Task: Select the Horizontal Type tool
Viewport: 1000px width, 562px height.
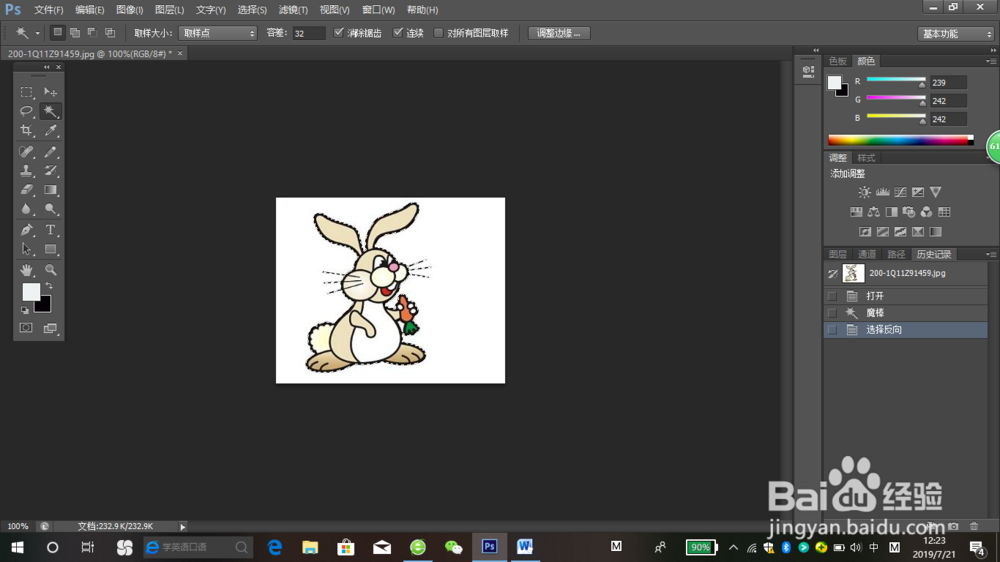Action: point(50,230)
